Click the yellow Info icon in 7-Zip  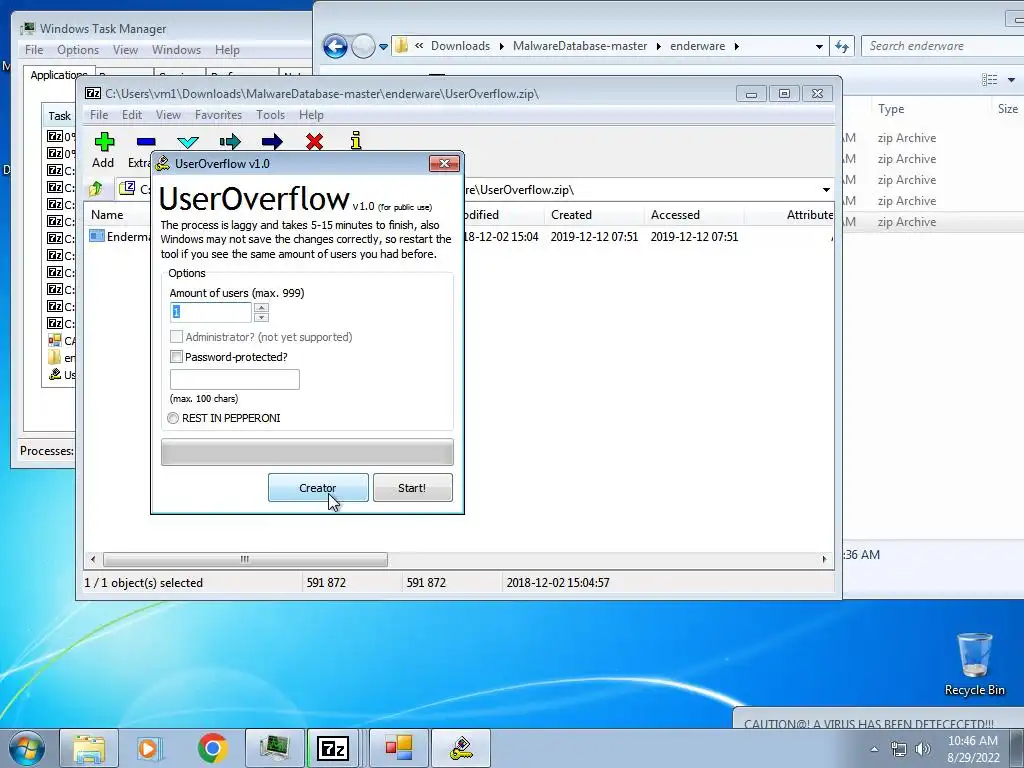pos(356,140)
